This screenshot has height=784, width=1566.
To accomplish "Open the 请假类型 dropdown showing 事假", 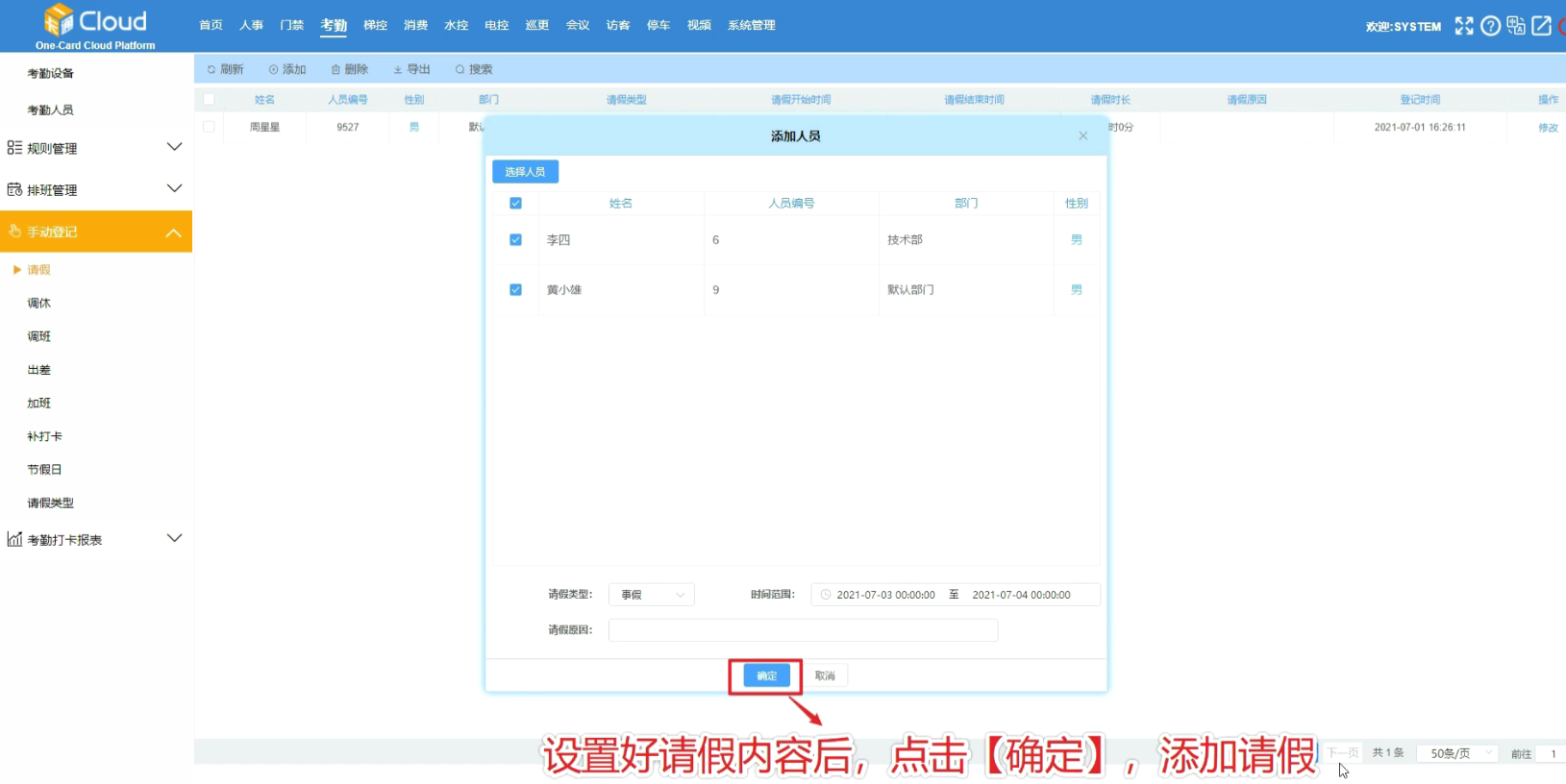I will [x=651, y=595].
